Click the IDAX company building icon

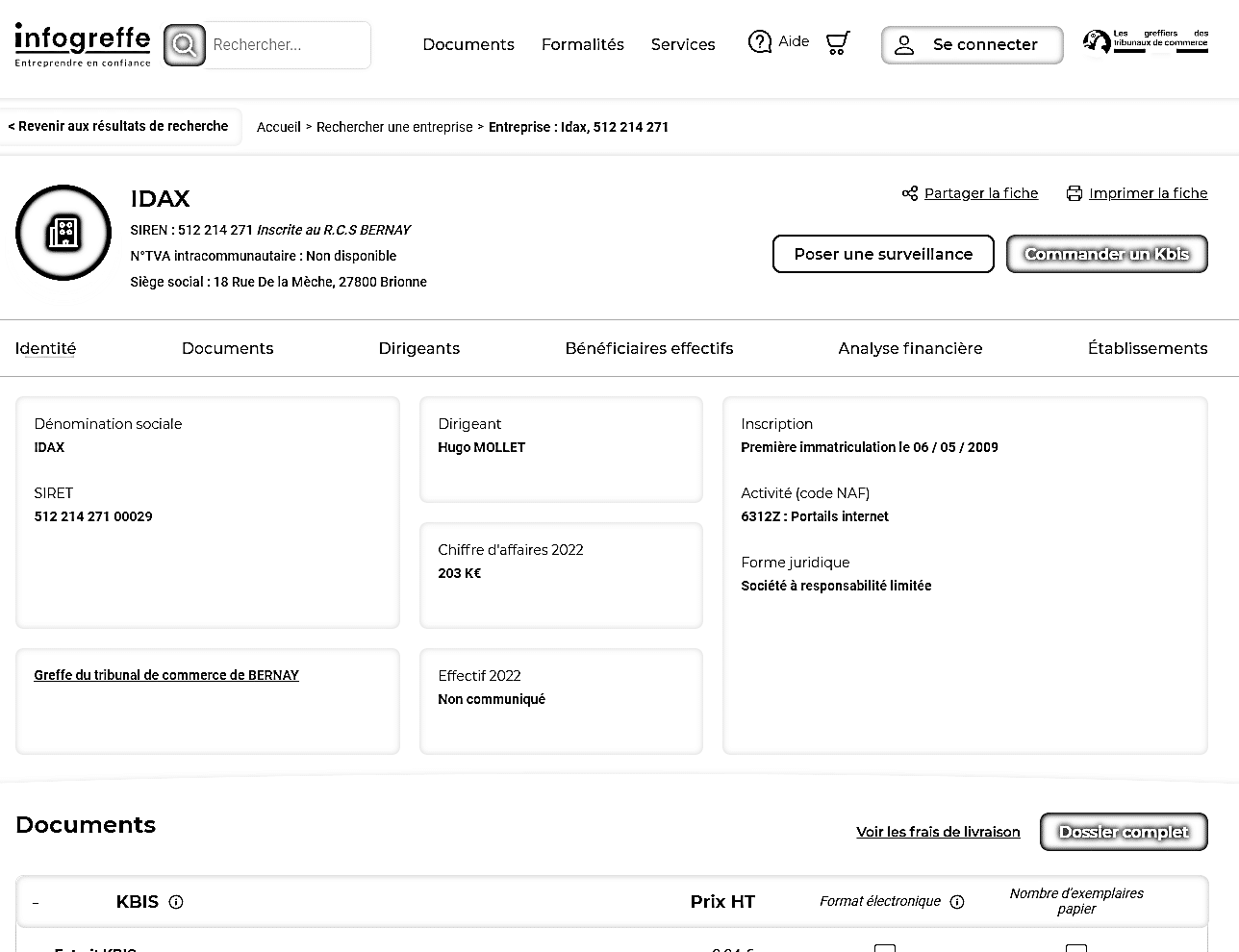pyautogui.click(x=63, y=233)
